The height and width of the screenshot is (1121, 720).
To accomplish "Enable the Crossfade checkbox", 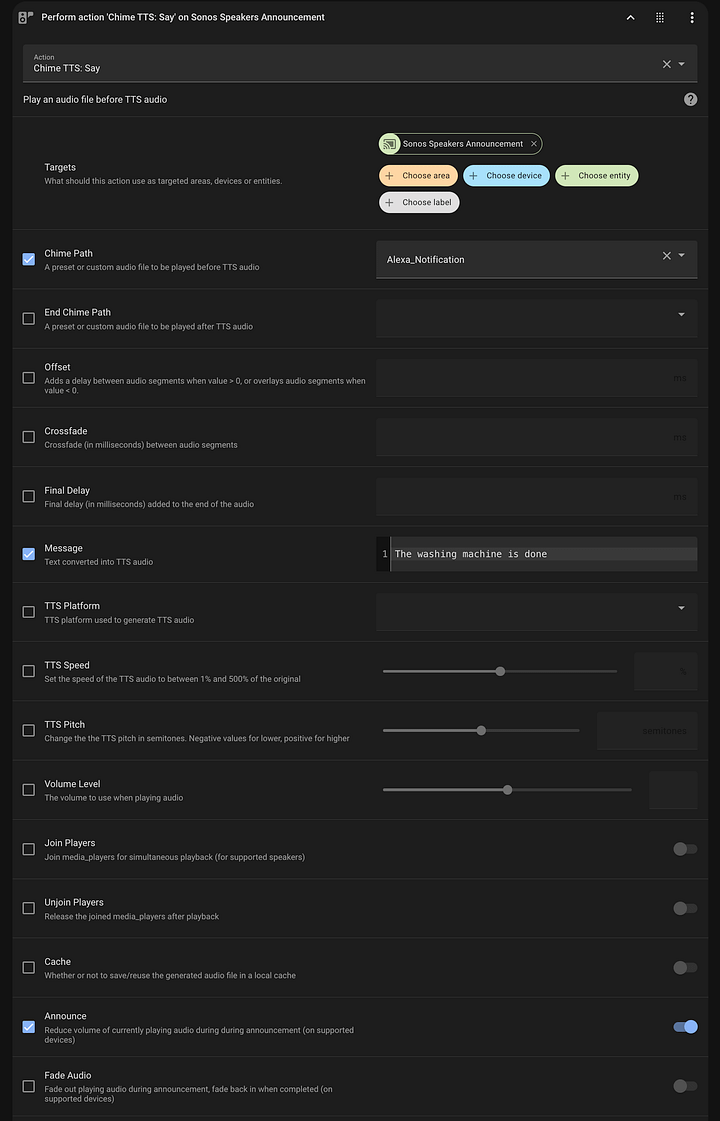I will point(29,437).
